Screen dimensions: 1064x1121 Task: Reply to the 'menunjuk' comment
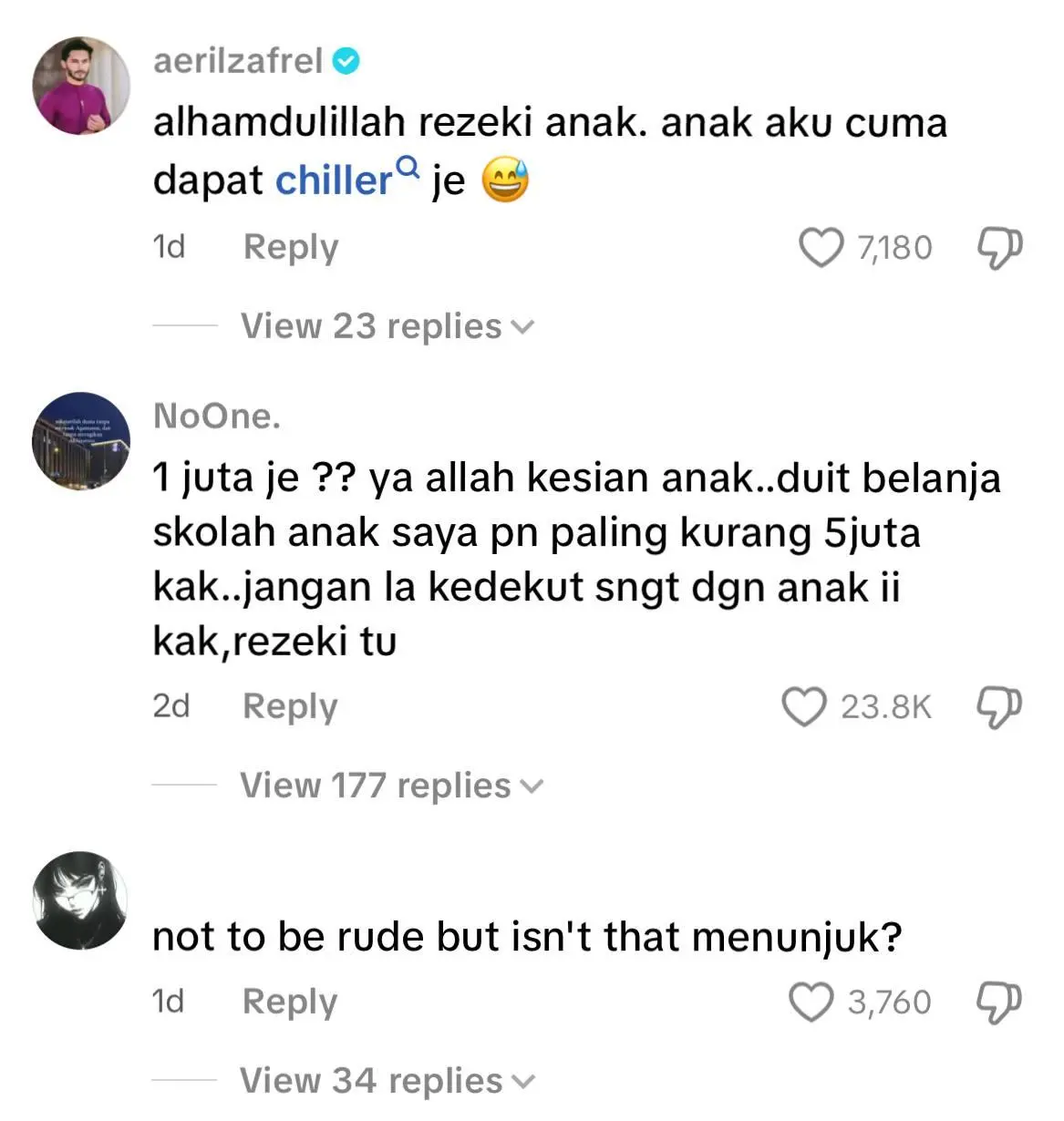coord(290,1003)
